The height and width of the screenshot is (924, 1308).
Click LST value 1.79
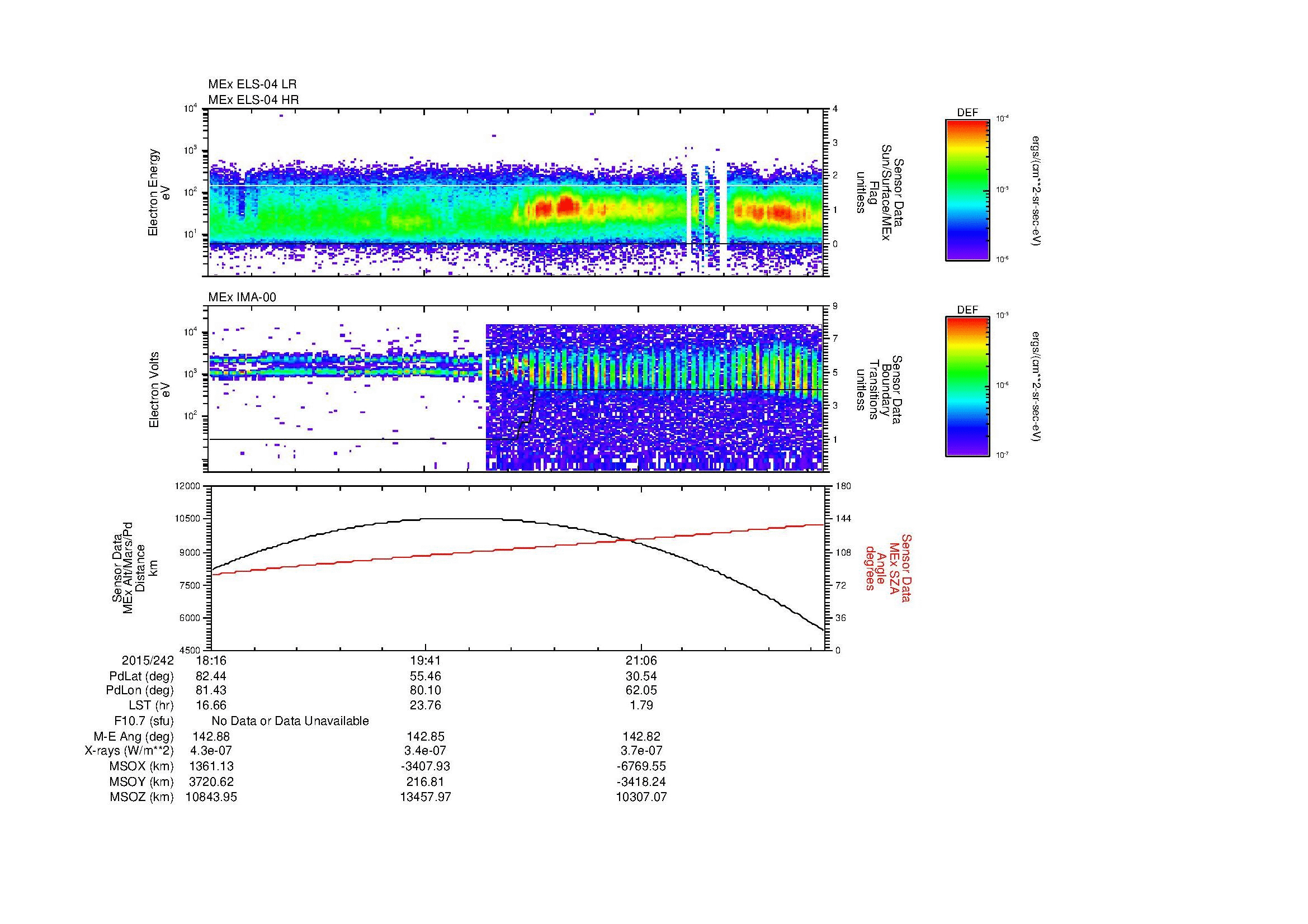click(x=641, y=705)
